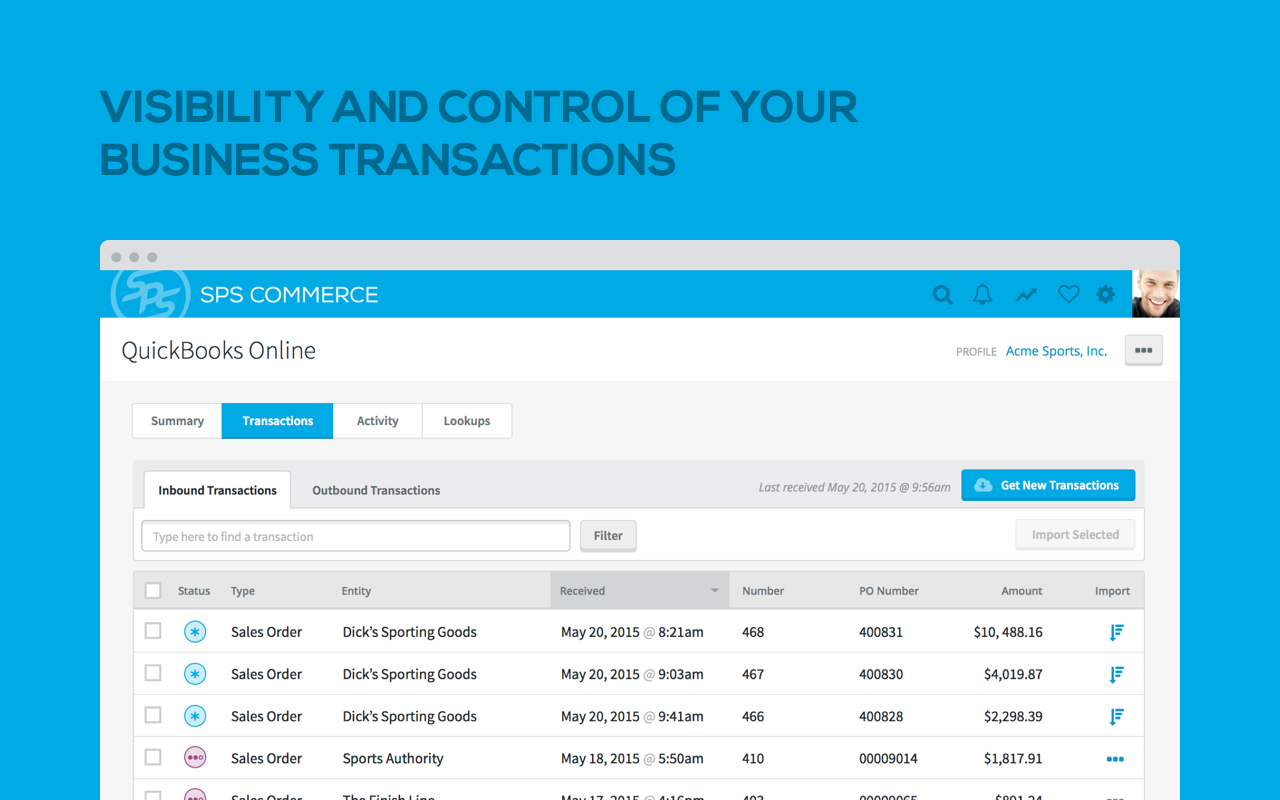Click the pending status icon for order 410
This screenshot has width=1280, height=800.
click(195, 758)
